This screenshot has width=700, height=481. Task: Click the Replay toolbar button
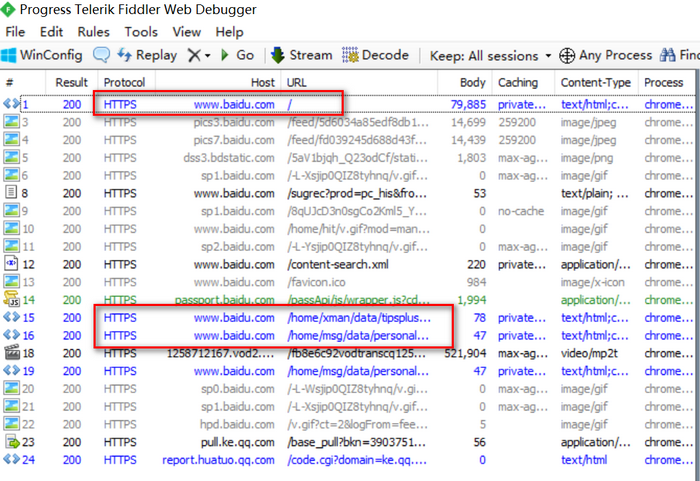147,55
